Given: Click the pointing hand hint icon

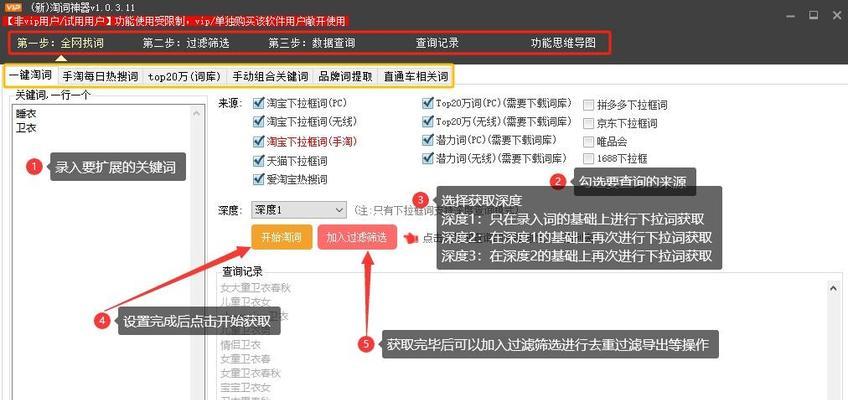Looking at the screenshot, I should click(x=410, y=237).
